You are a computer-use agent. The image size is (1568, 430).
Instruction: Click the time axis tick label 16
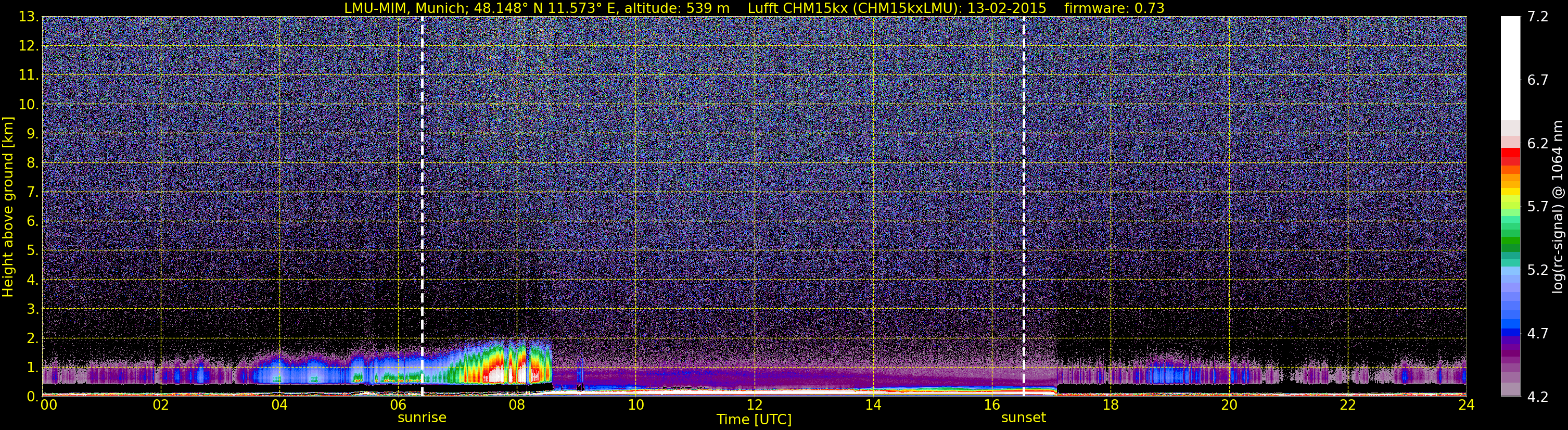tap(991, 405)
